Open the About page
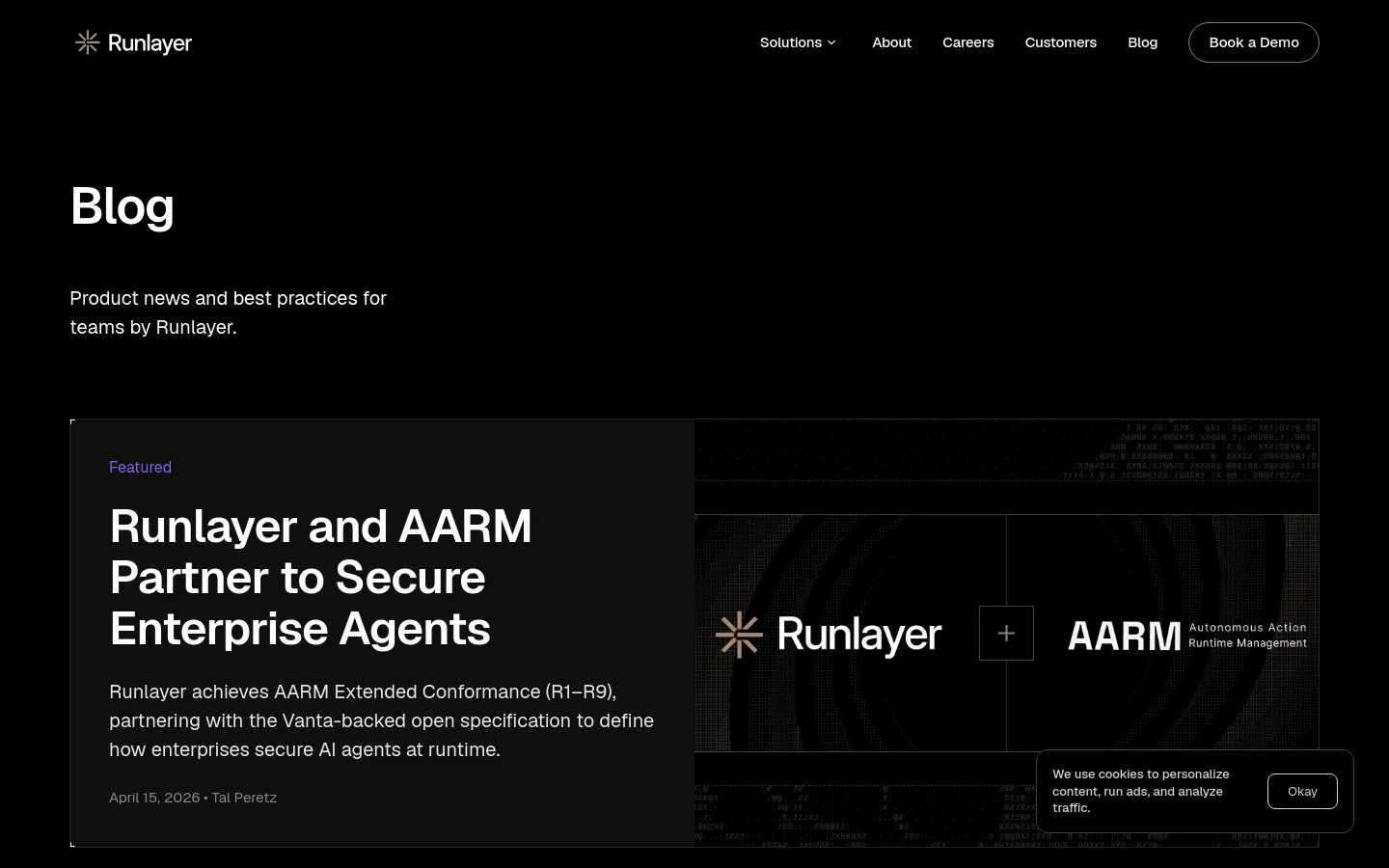 891,42
